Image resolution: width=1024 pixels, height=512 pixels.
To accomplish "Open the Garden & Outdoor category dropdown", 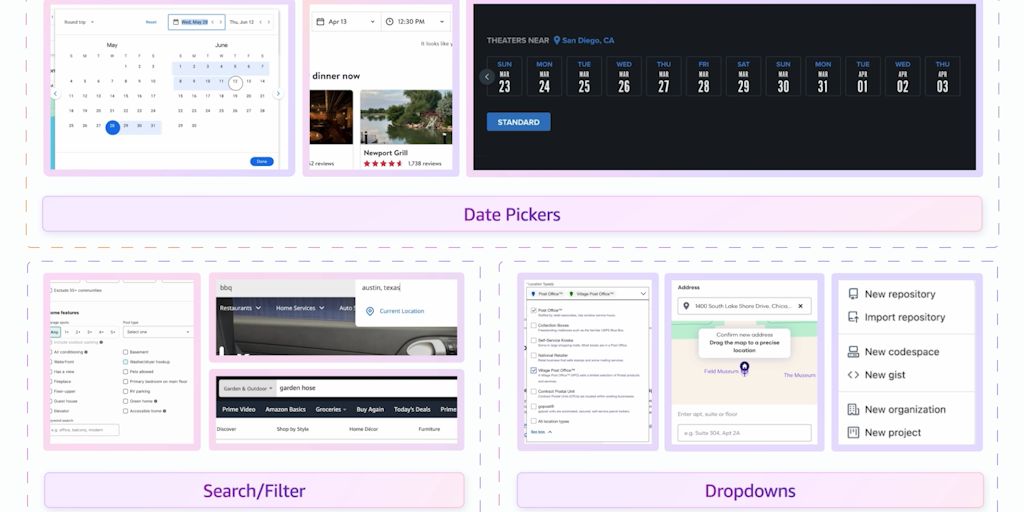I will 248,389.
